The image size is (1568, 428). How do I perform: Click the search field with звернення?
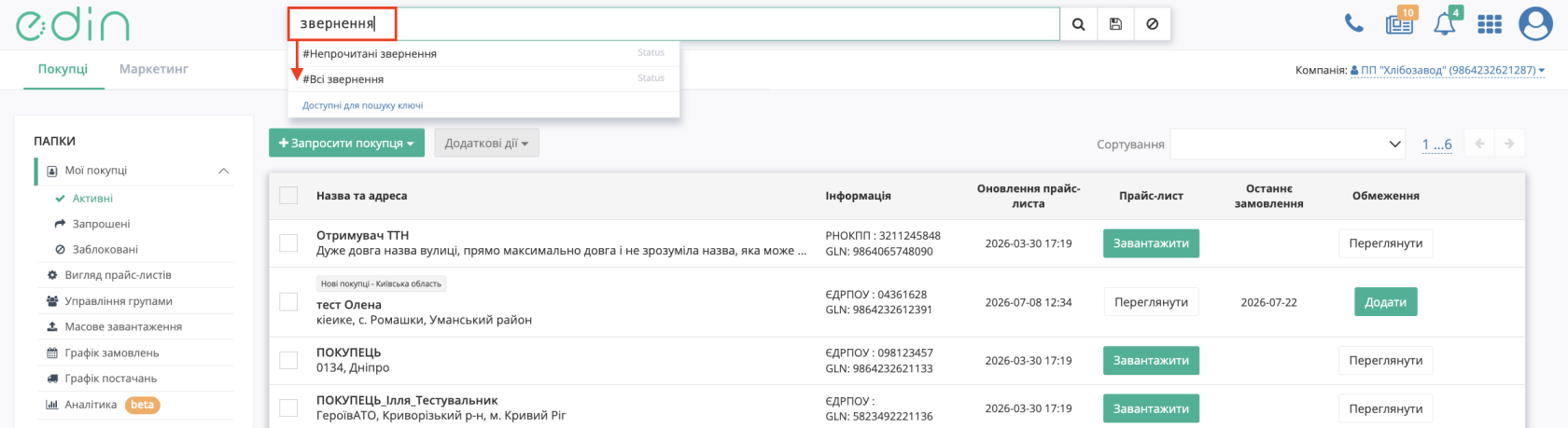point(674,24)
